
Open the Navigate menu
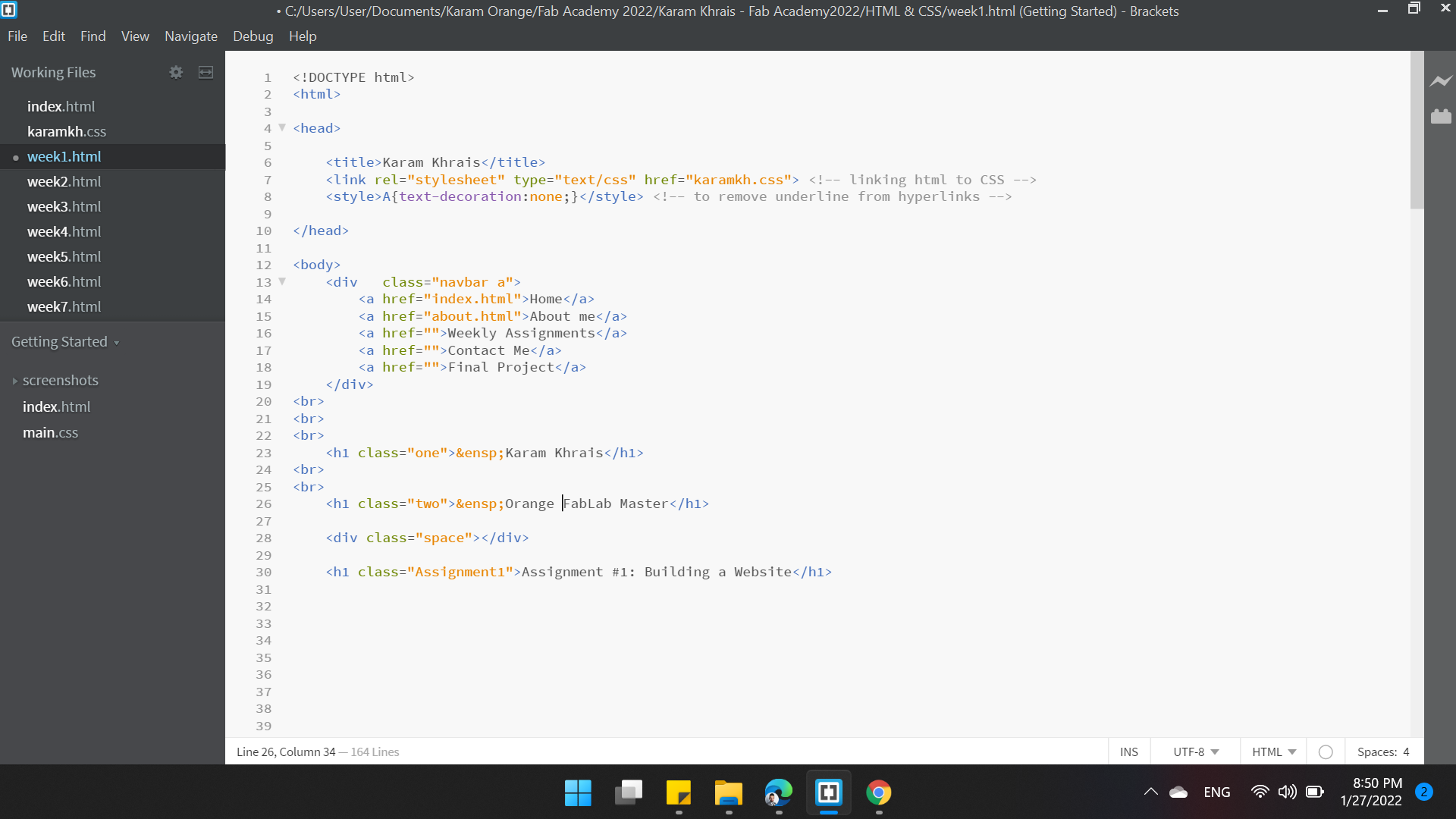[x=191, y=36]
